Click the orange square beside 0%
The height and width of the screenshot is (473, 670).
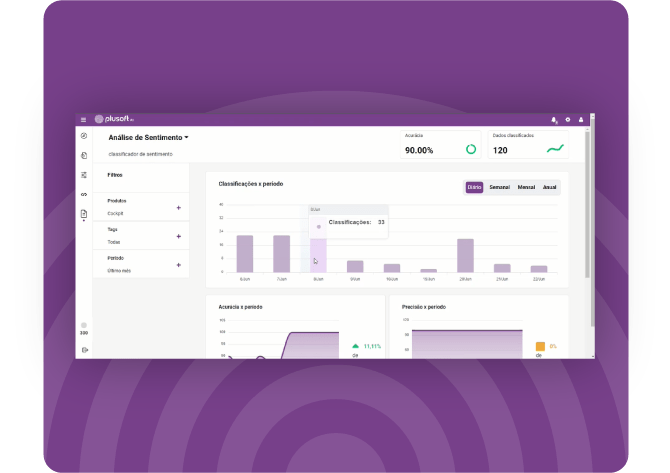tap(540, 346)
